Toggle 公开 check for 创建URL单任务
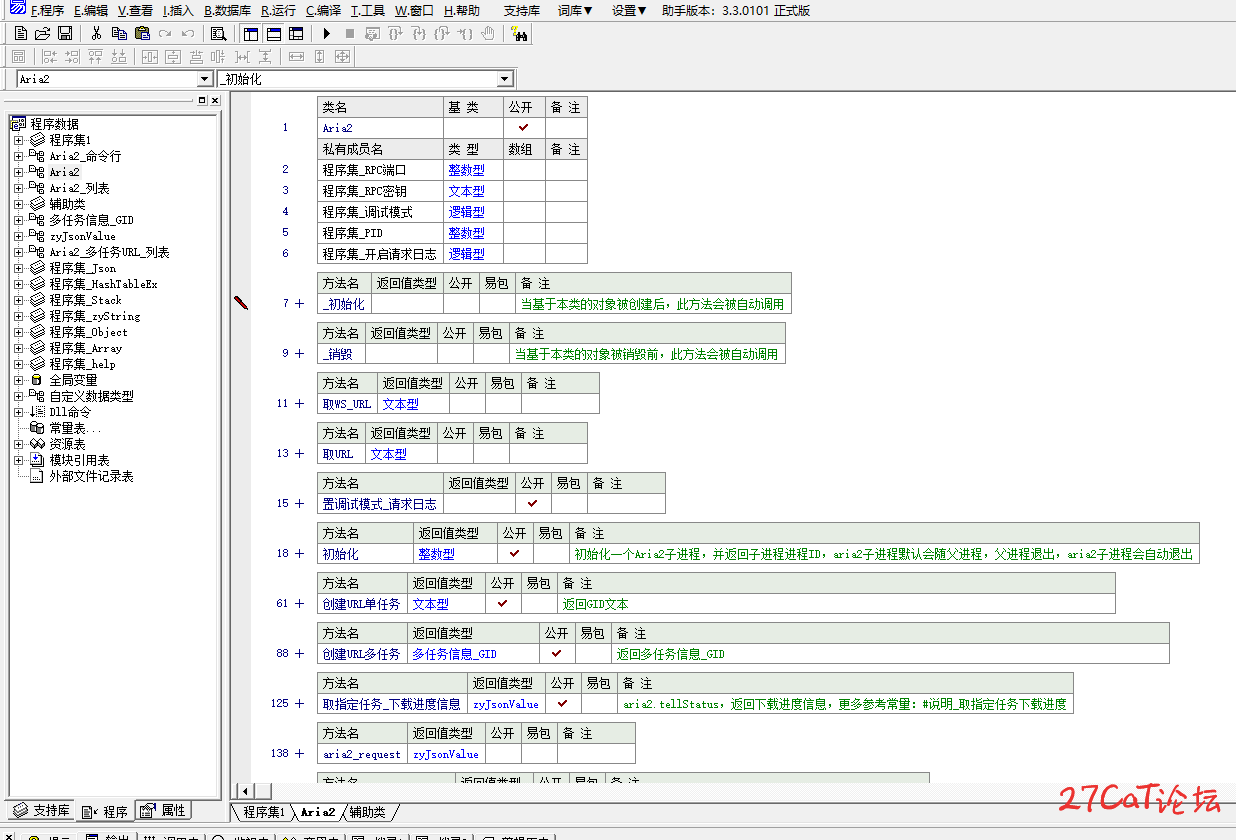This screenshot has width=1236, height=840. [503, 604]
